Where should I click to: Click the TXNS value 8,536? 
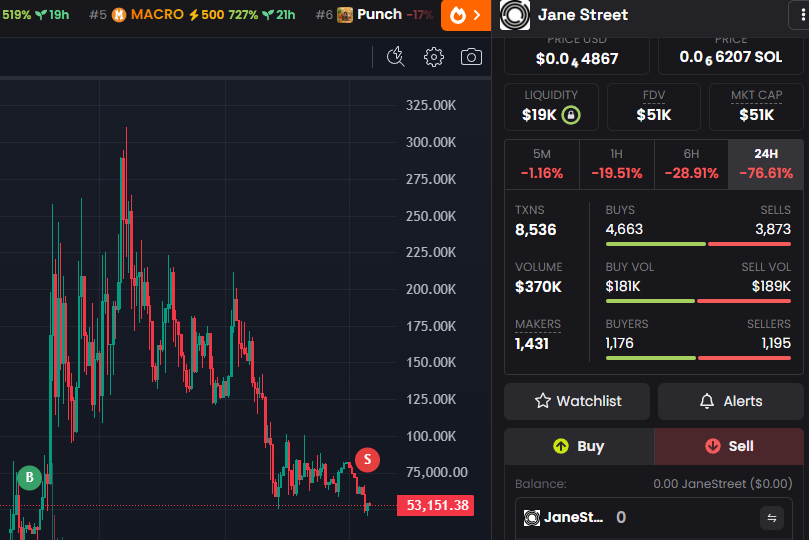point(536,230)
